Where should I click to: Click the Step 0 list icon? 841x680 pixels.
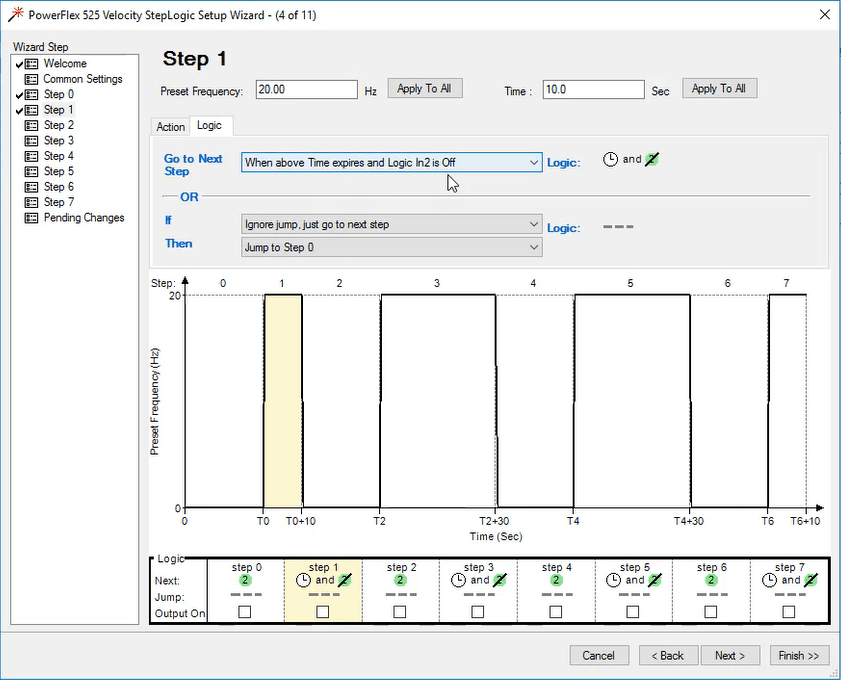(32, 95)
